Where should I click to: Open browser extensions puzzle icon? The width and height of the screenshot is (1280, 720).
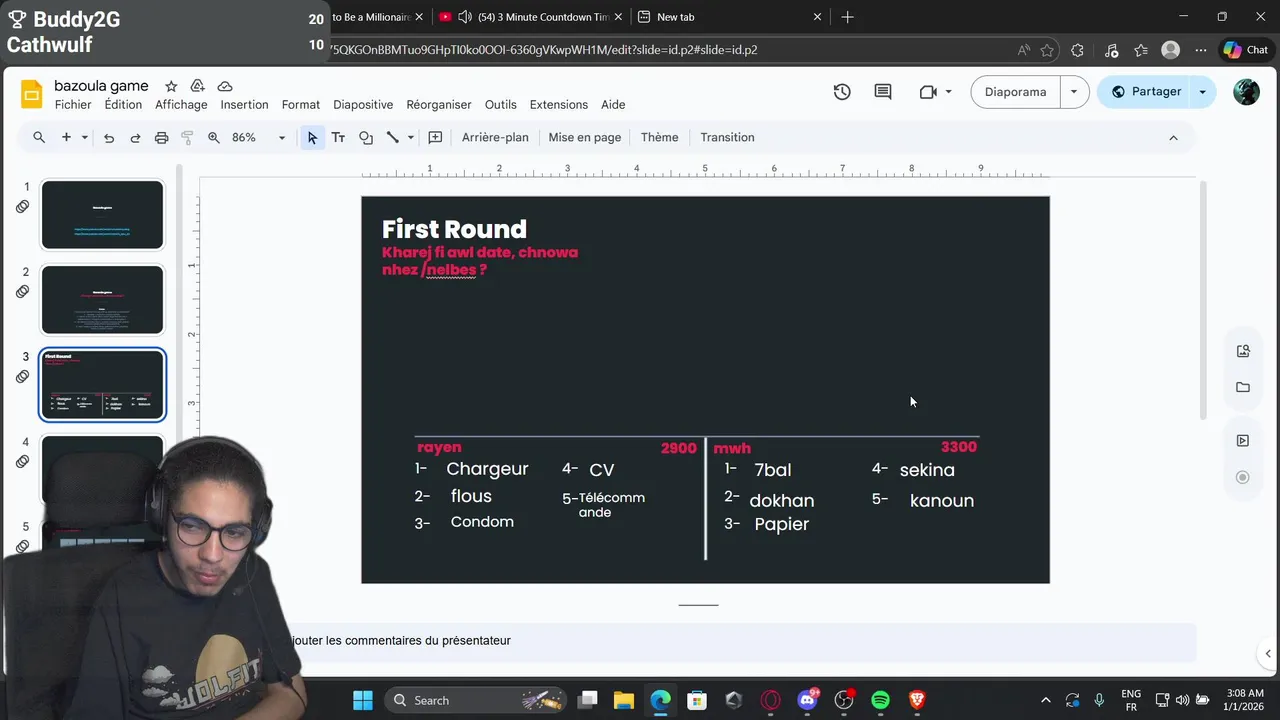pos(1077,50)
